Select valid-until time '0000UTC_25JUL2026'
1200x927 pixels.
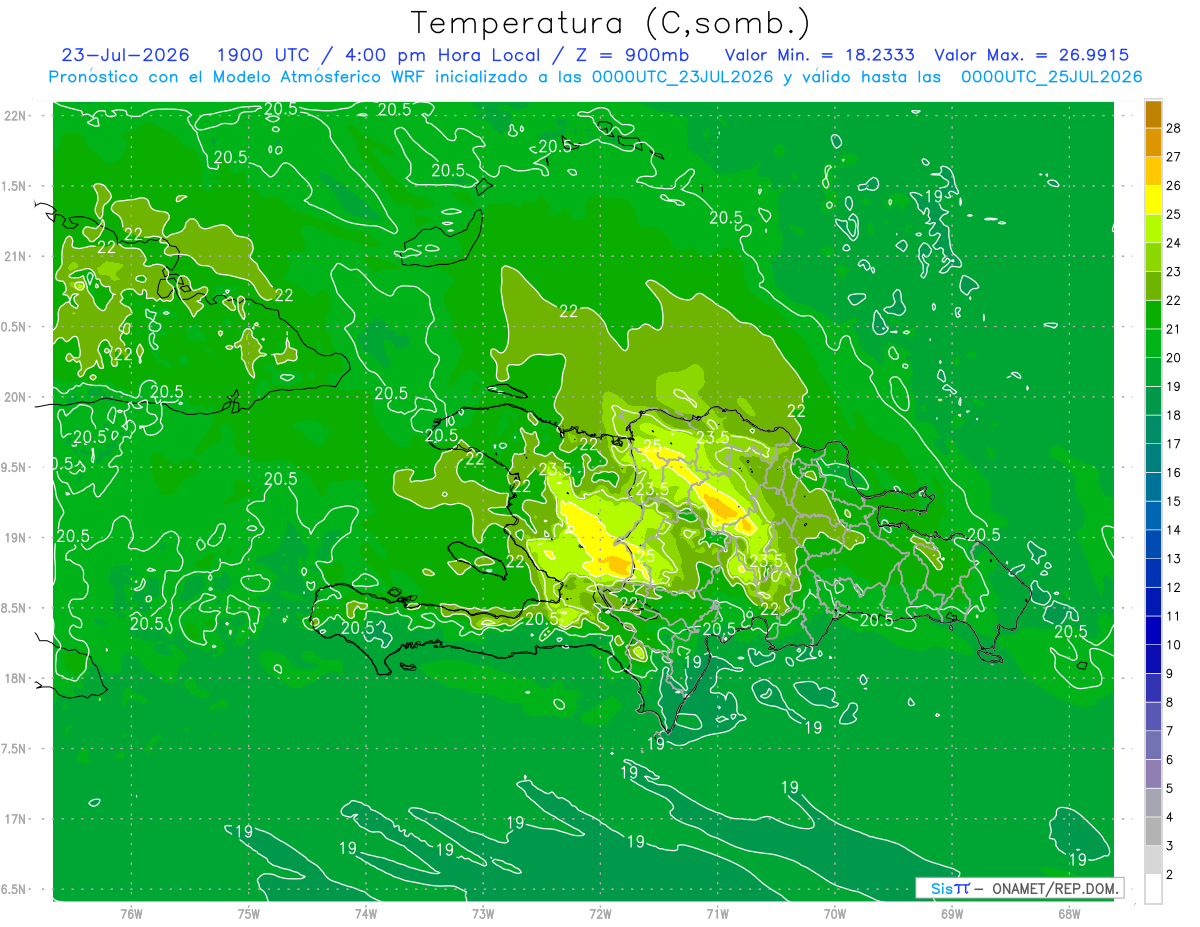(1052, 77)
